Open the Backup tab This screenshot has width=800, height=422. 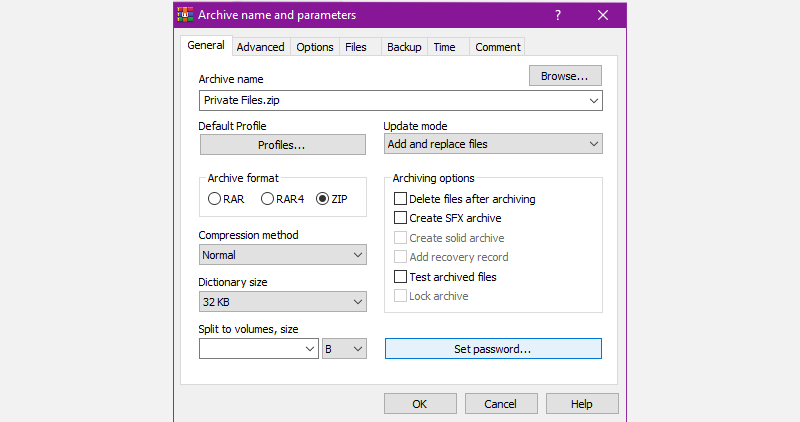[404, 47]
